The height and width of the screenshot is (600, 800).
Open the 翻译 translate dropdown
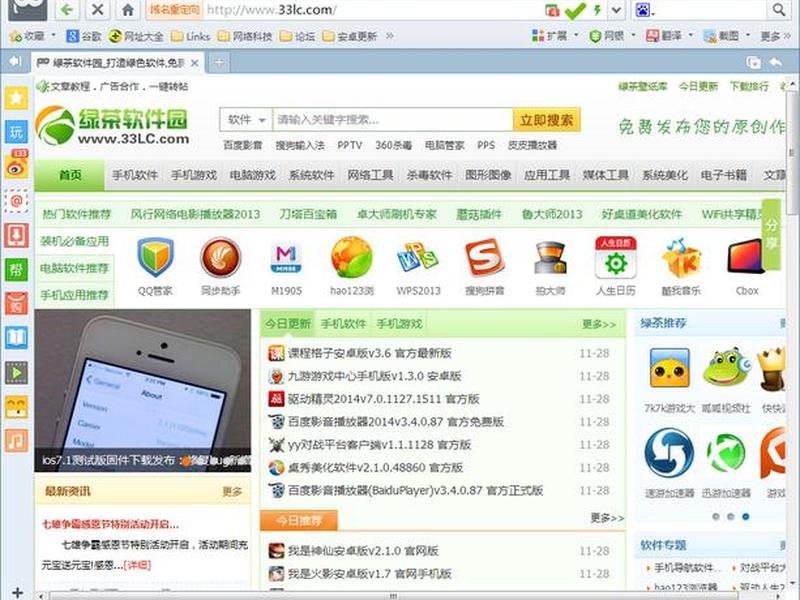(x=669, y=36)
